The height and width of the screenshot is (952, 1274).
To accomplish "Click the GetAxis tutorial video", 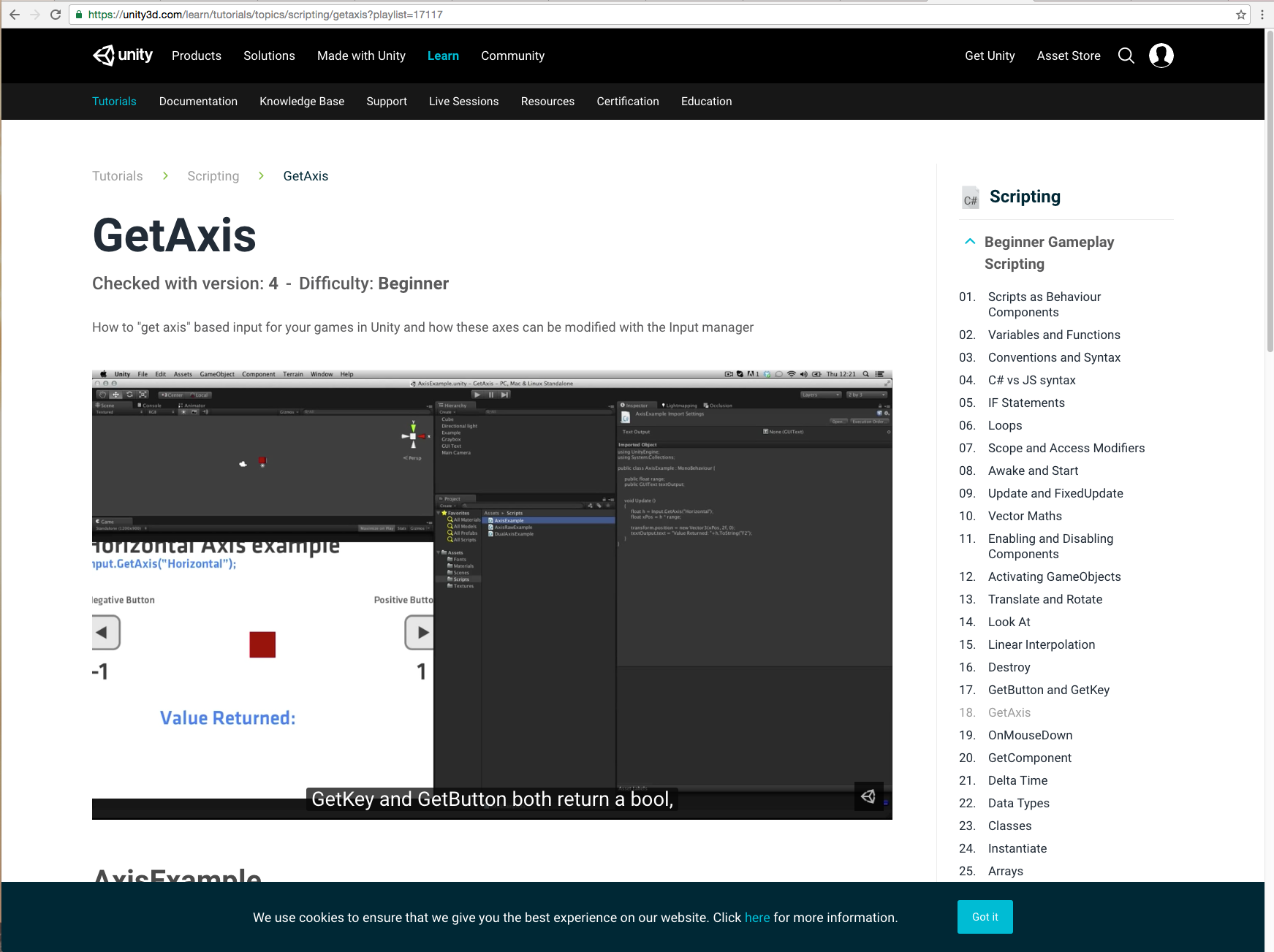I will tap(492, 595).
